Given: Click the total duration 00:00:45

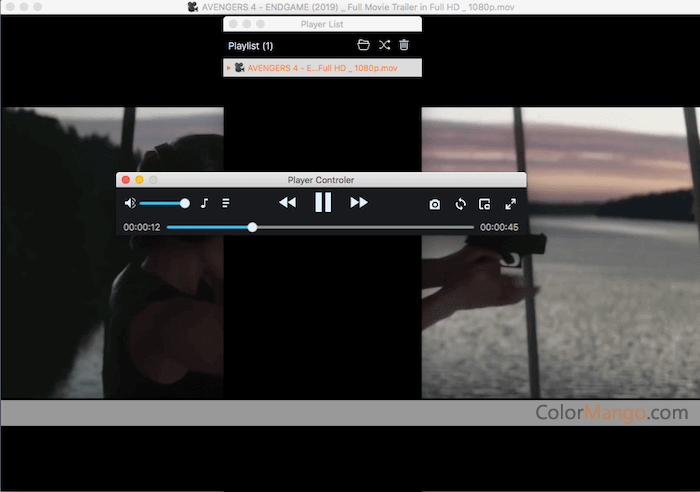Looking at the screenshot, I should pos(499,227).
